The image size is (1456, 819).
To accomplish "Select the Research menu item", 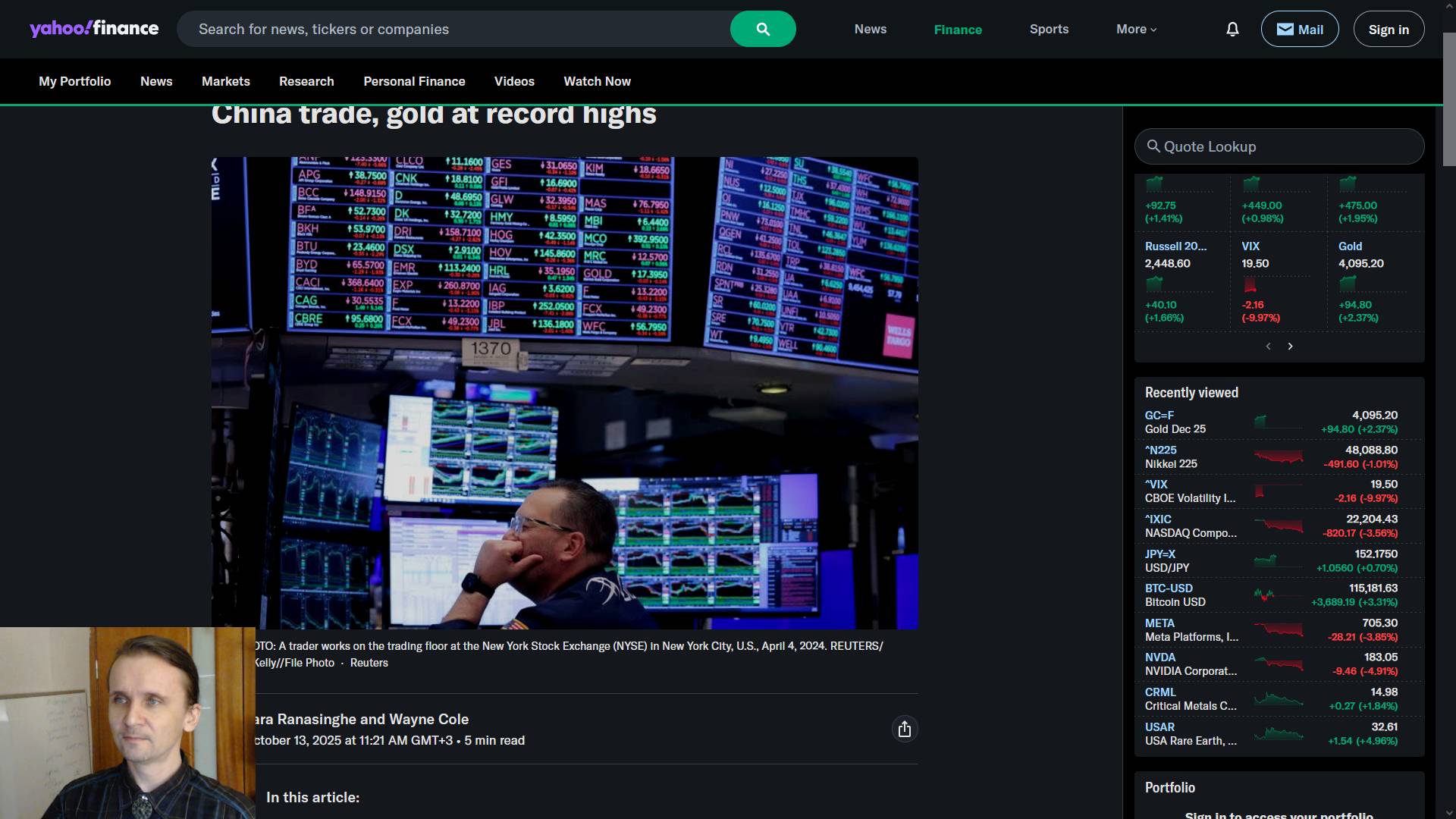I will coord(306,81).
